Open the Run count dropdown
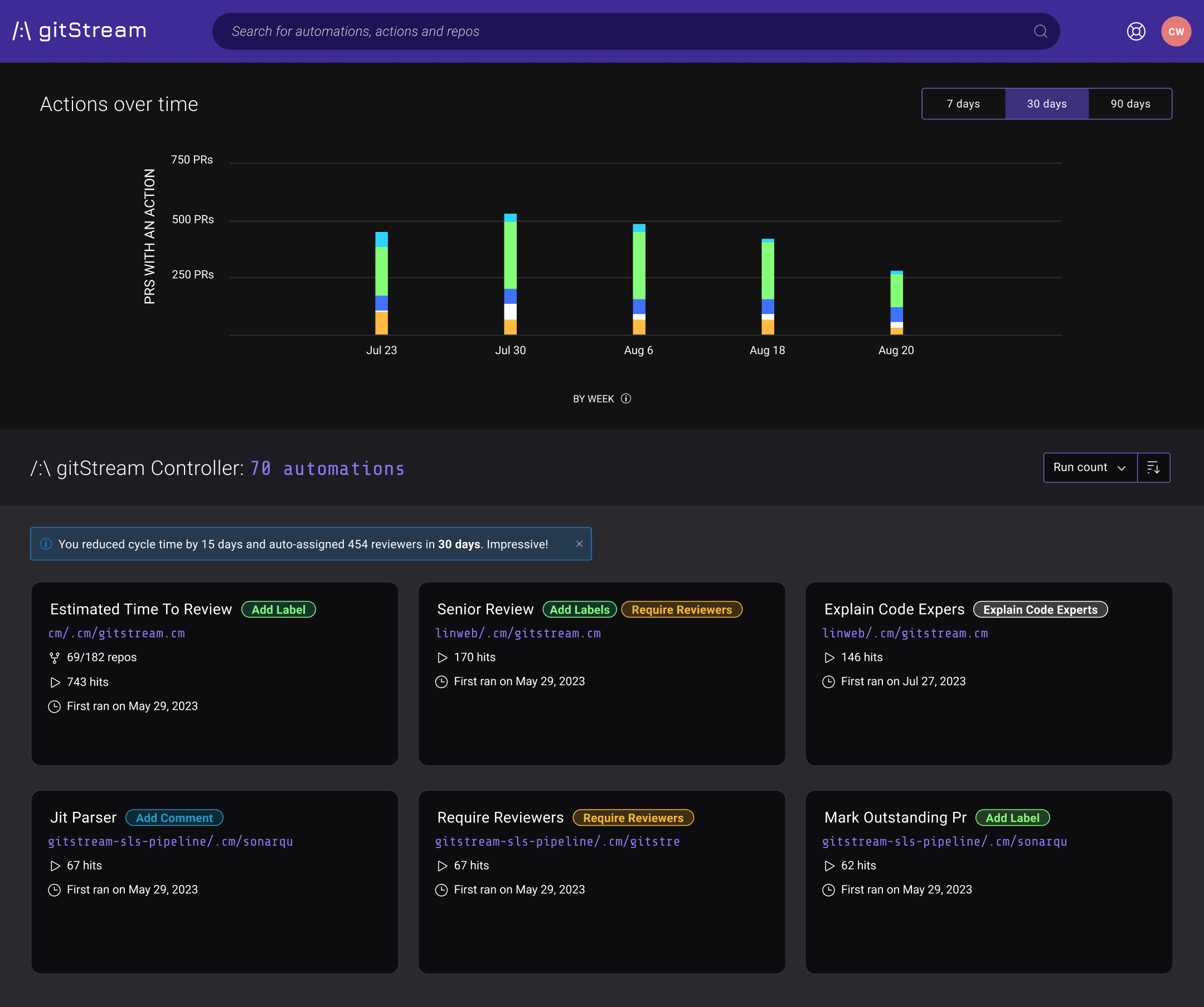 click(x=1089, y=467)
